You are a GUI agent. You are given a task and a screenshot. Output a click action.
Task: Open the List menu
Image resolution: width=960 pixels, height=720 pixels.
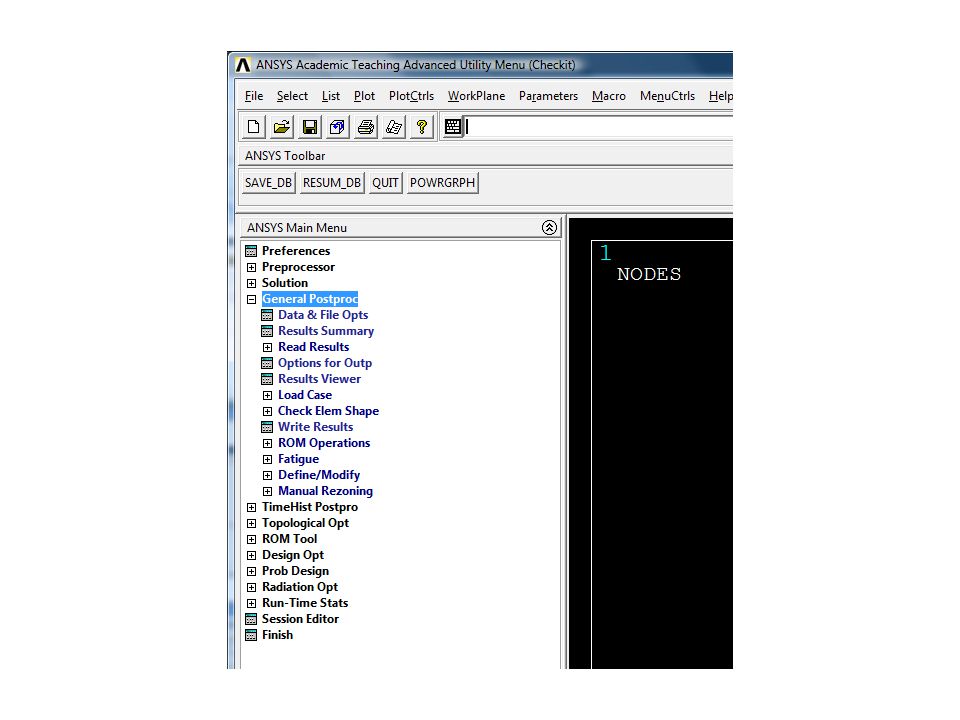(331, 96)
